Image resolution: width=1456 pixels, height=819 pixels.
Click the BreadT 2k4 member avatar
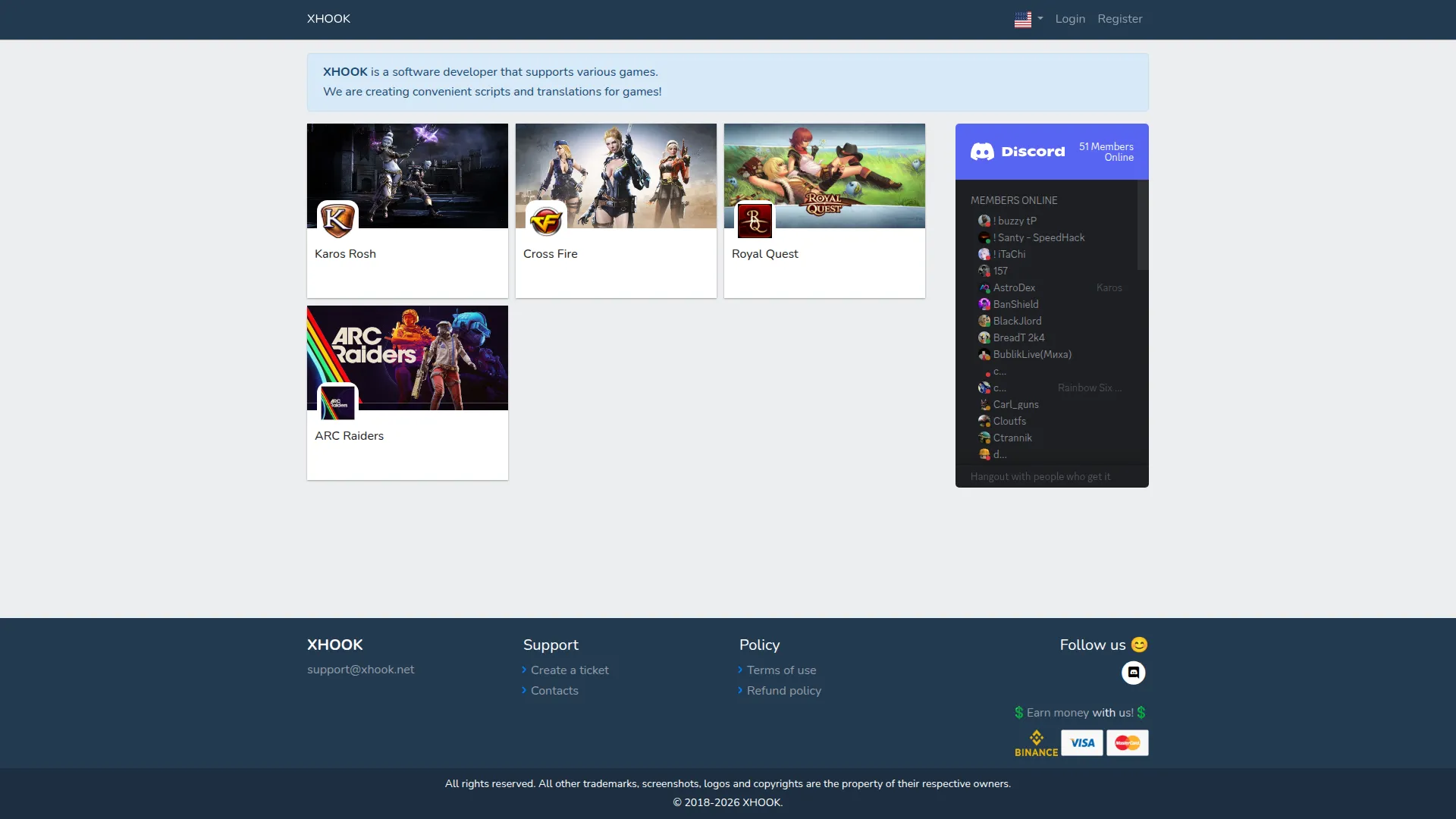(984, 337)
